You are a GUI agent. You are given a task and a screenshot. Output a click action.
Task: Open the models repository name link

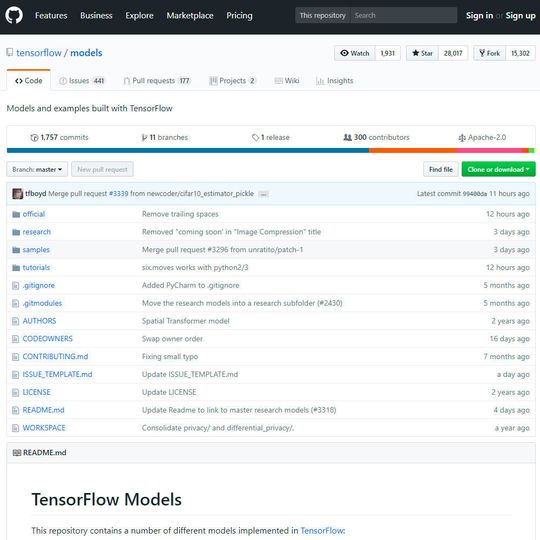pos(86,53)
